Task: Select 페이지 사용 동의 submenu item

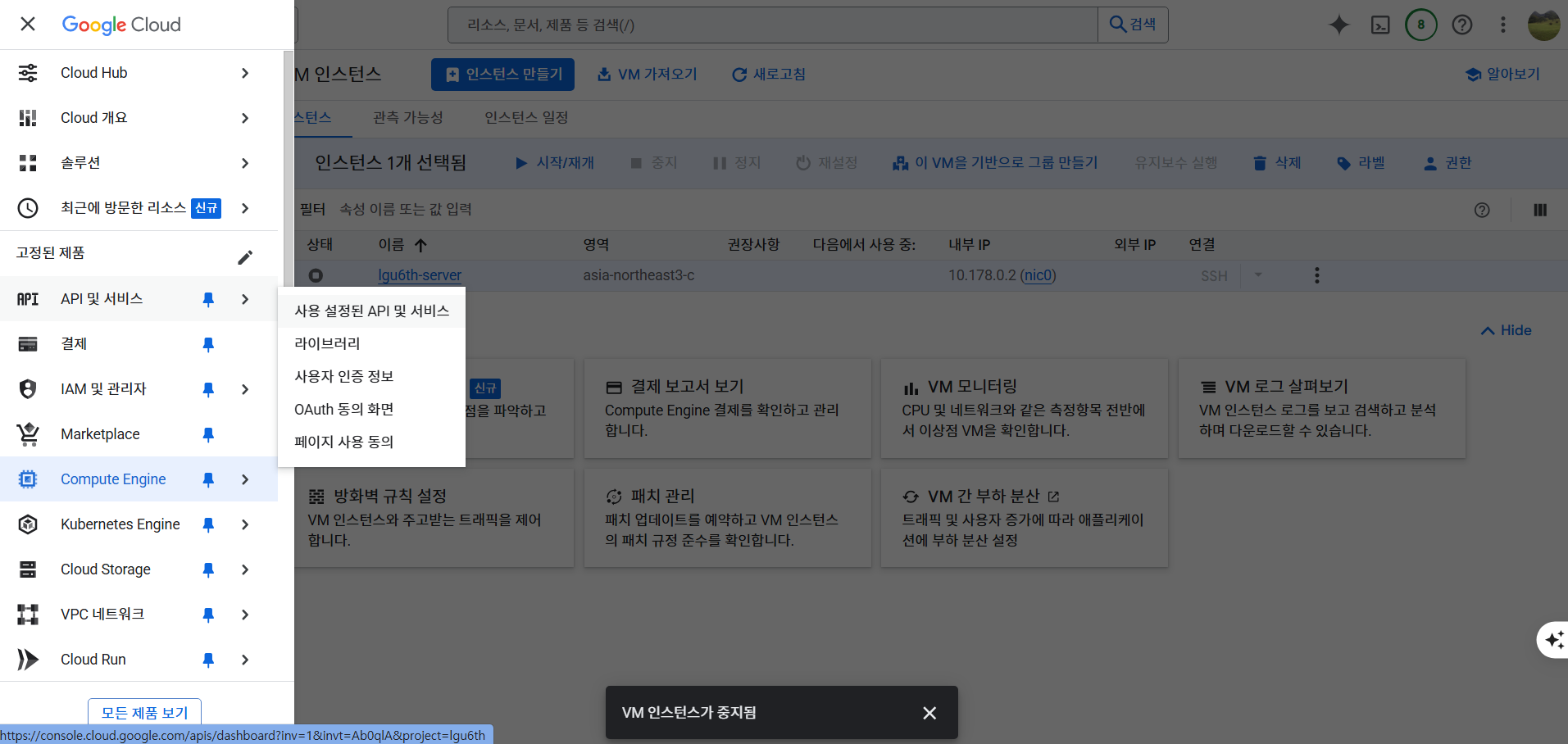Action: pos(371,442)
